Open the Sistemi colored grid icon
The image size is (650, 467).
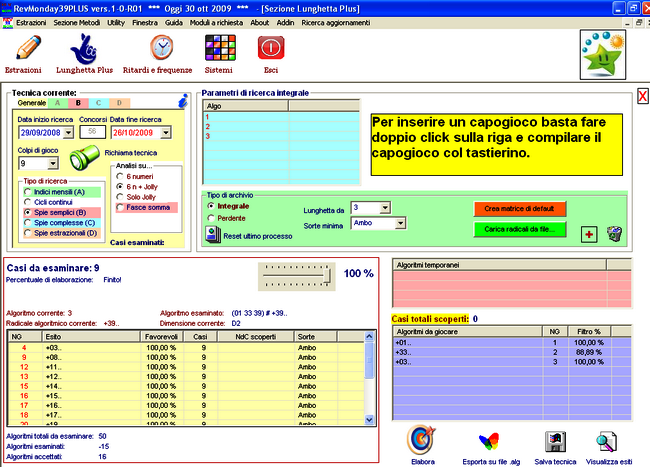220,48
